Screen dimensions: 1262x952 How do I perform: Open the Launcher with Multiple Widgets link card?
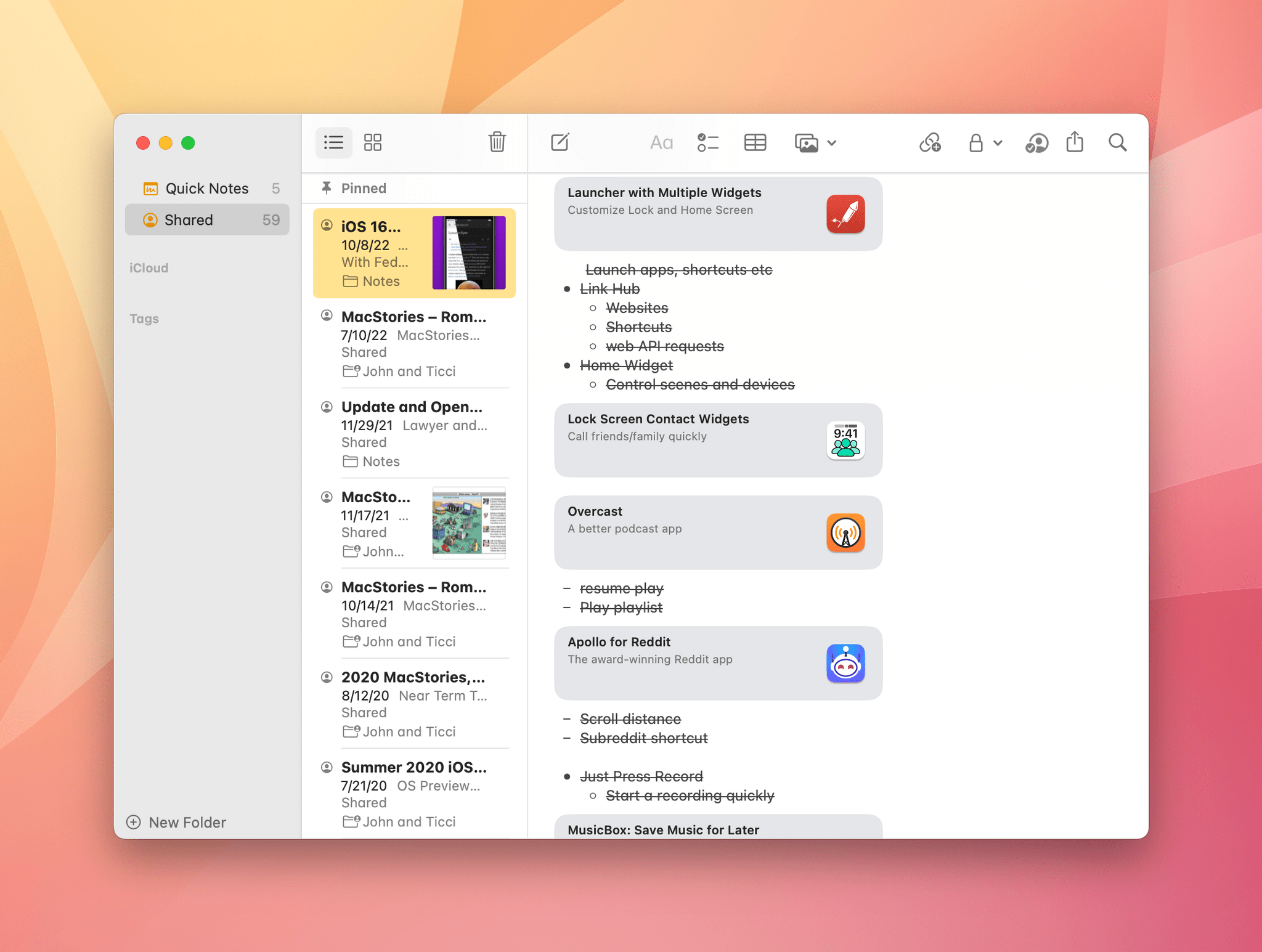pos(718,214)
